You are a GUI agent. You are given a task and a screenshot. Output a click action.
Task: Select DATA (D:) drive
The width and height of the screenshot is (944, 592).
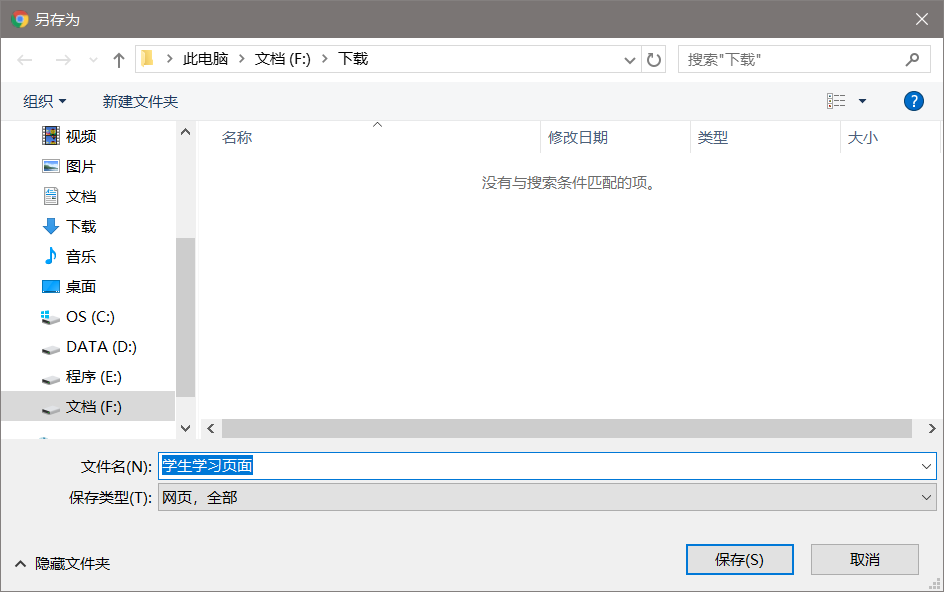pyautogui.click(x=101, y=347)
